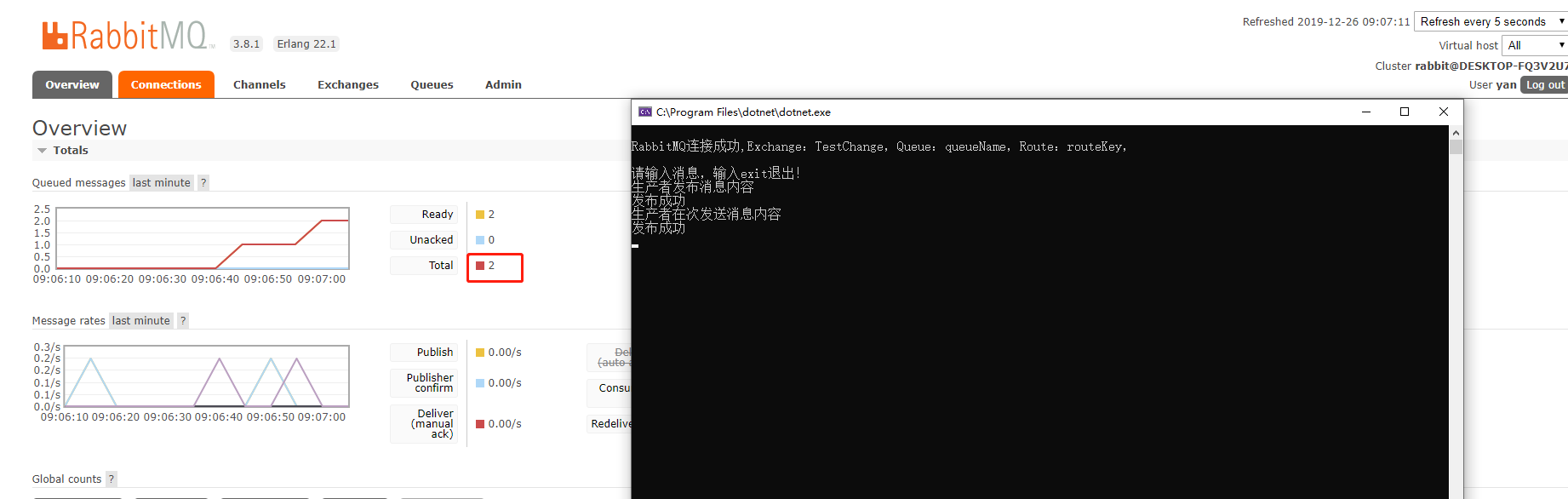
Task: Toggle the Publish rate label
Action: point(424,353)
